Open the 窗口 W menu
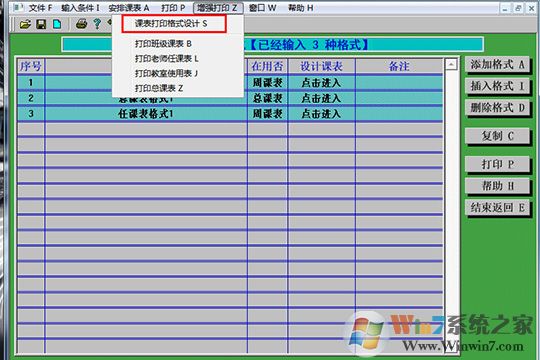540x360 pixels. point(263,8)
